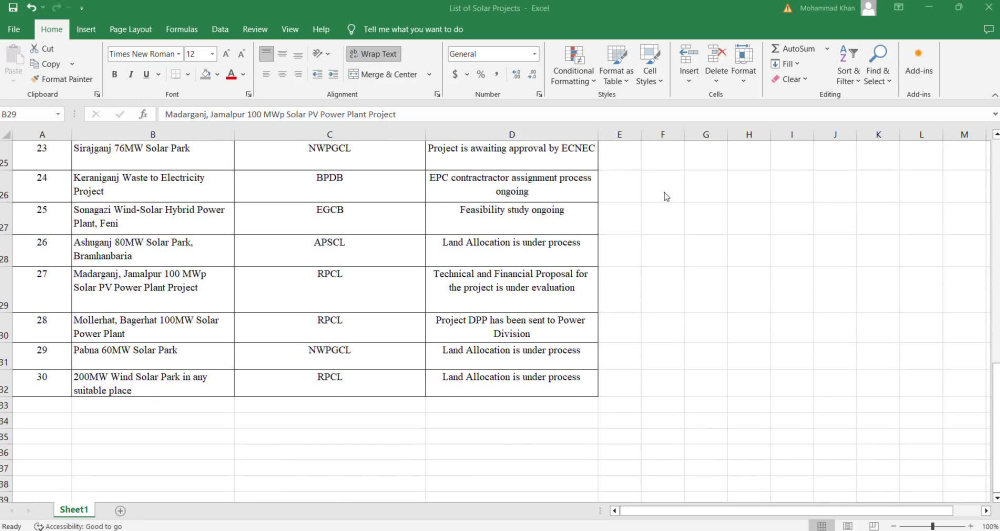The image size is (1000, 531).
Task: Toggle Top Align in alignment group
Action: (267, 54)
